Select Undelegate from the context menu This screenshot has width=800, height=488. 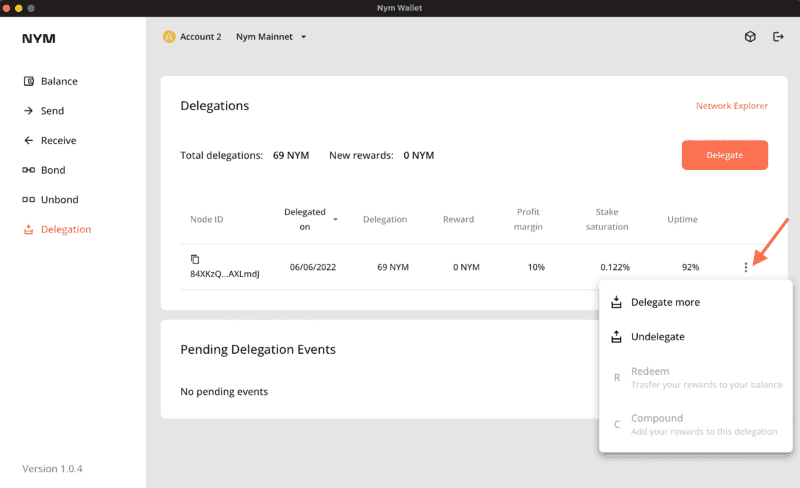(x=657, y=337)
